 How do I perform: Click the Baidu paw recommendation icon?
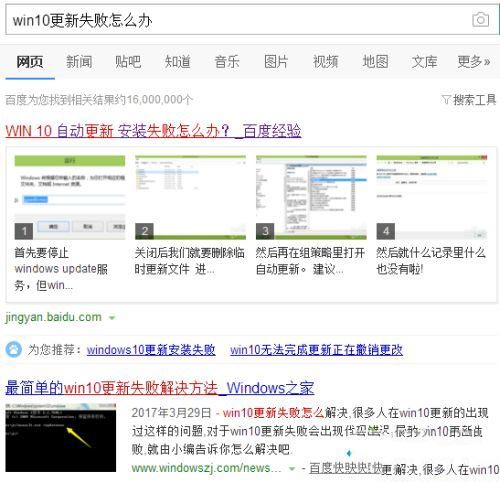(x=14, y=350)
